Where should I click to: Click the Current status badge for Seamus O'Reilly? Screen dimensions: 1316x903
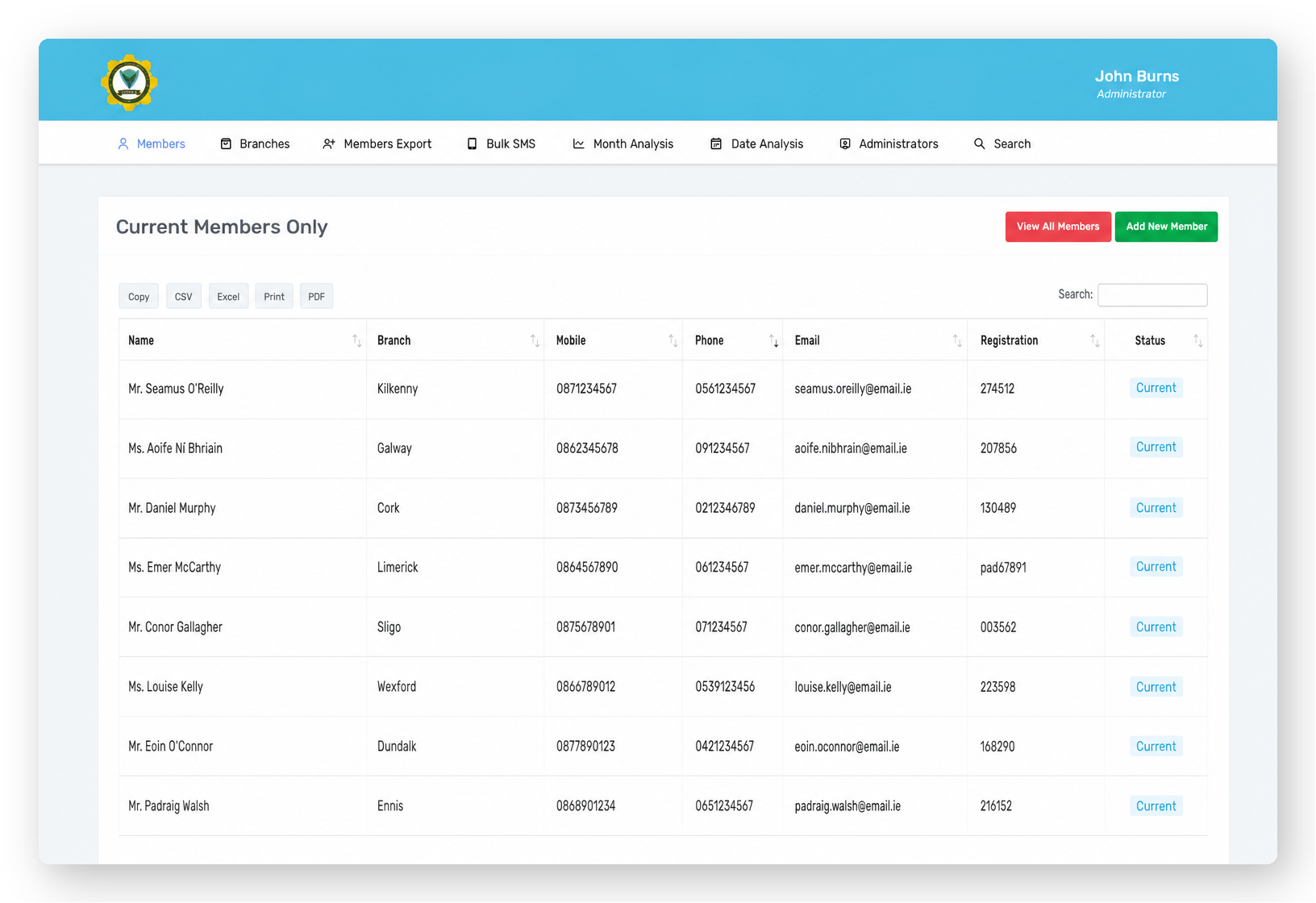pos(1156,388)
